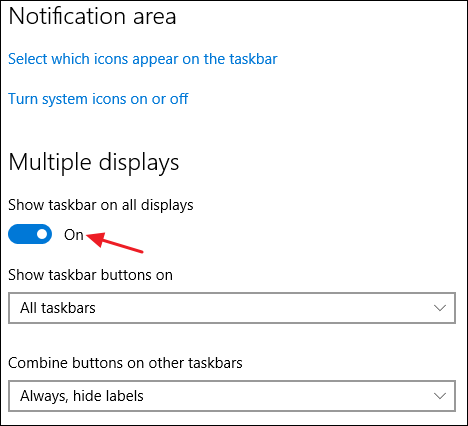Image resolution: width=468 pixels, height=426 pixels.
Task: Click the 'Show taskbar buttons on' label
Action: (x=90, y=275)
